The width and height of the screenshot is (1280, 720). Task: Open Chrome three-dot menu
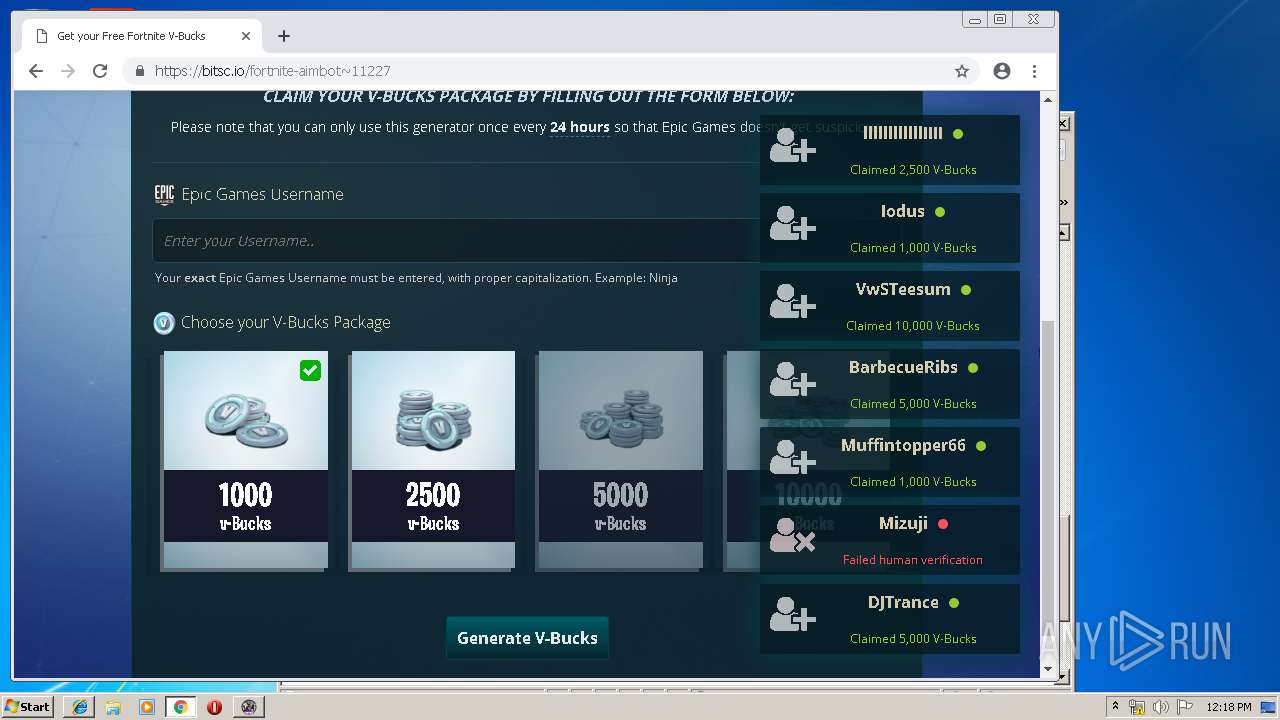tap(1034, 71)
